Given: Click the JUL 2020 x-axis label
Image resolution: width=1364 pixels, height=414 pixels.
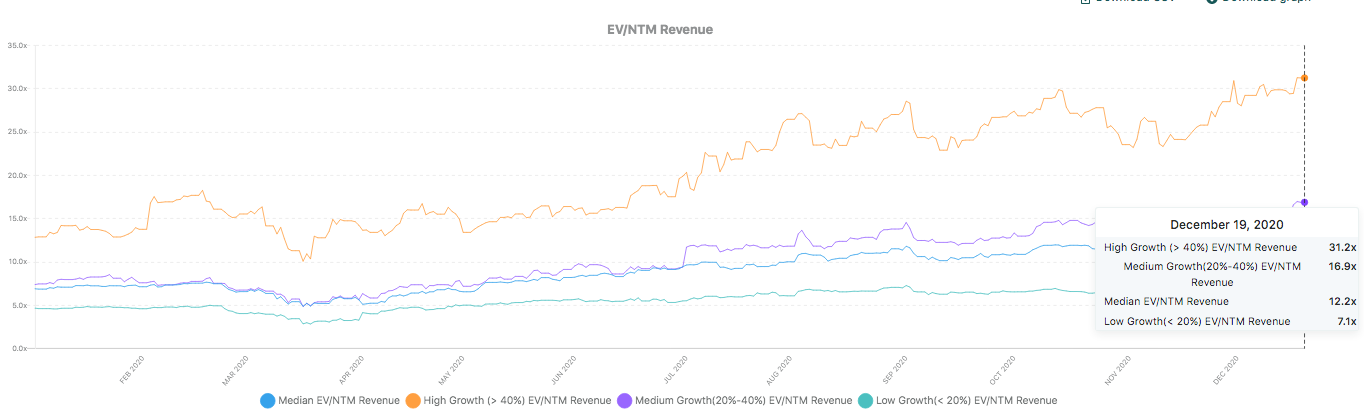Looking at the screenshot, I should click(674, 369).
